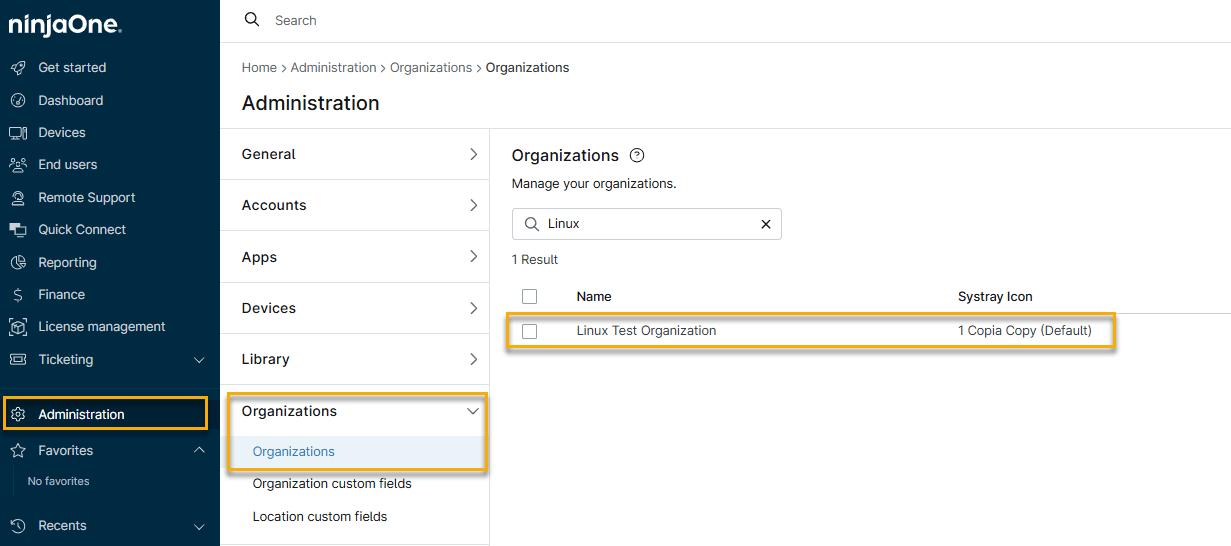Toggle the select-all checkbox in header
Screen dimensions: 1231x546
click(530, 297)
